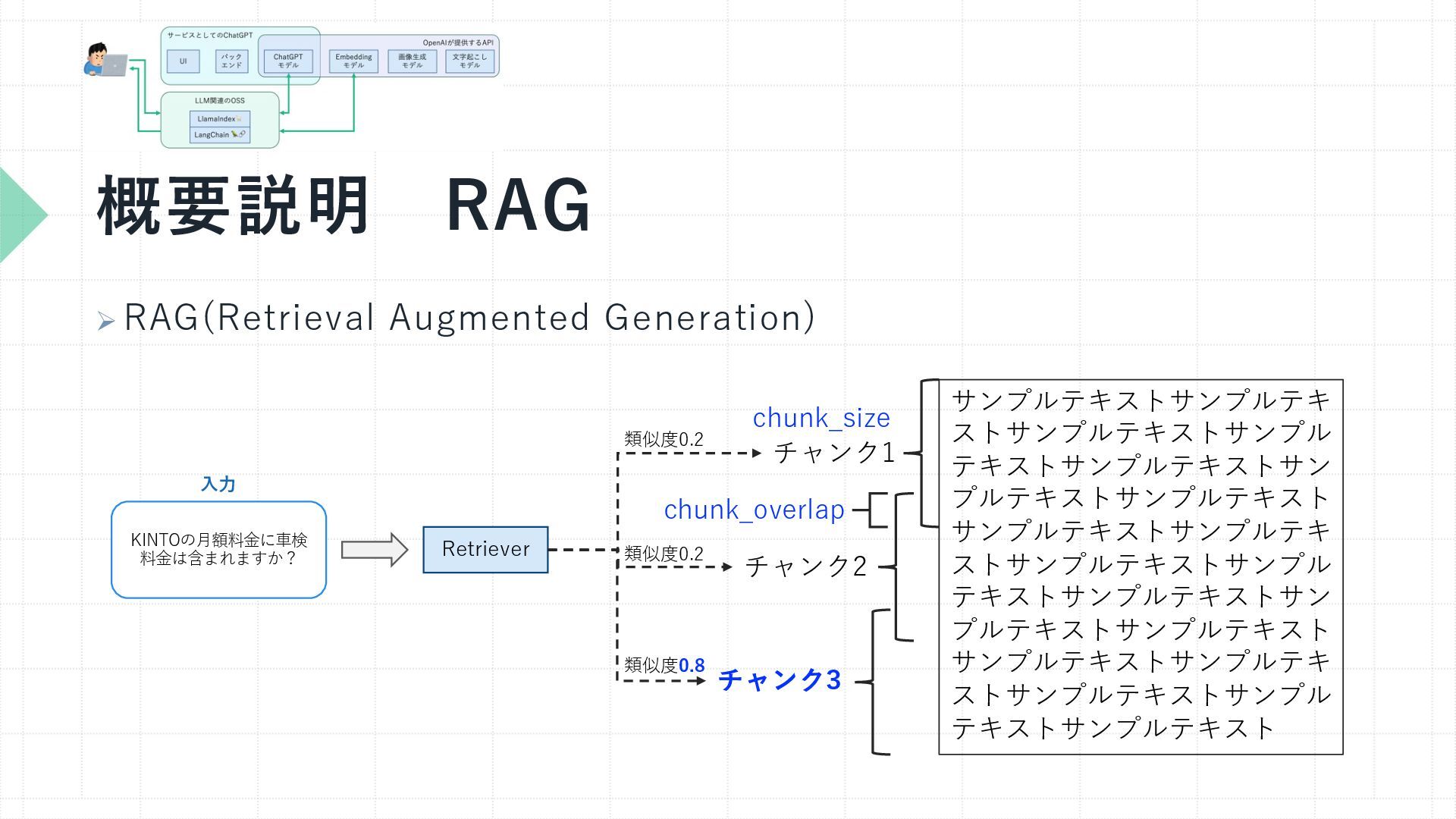
Task: Click the 画像生成モデル box
Action: tap(412, 61)
